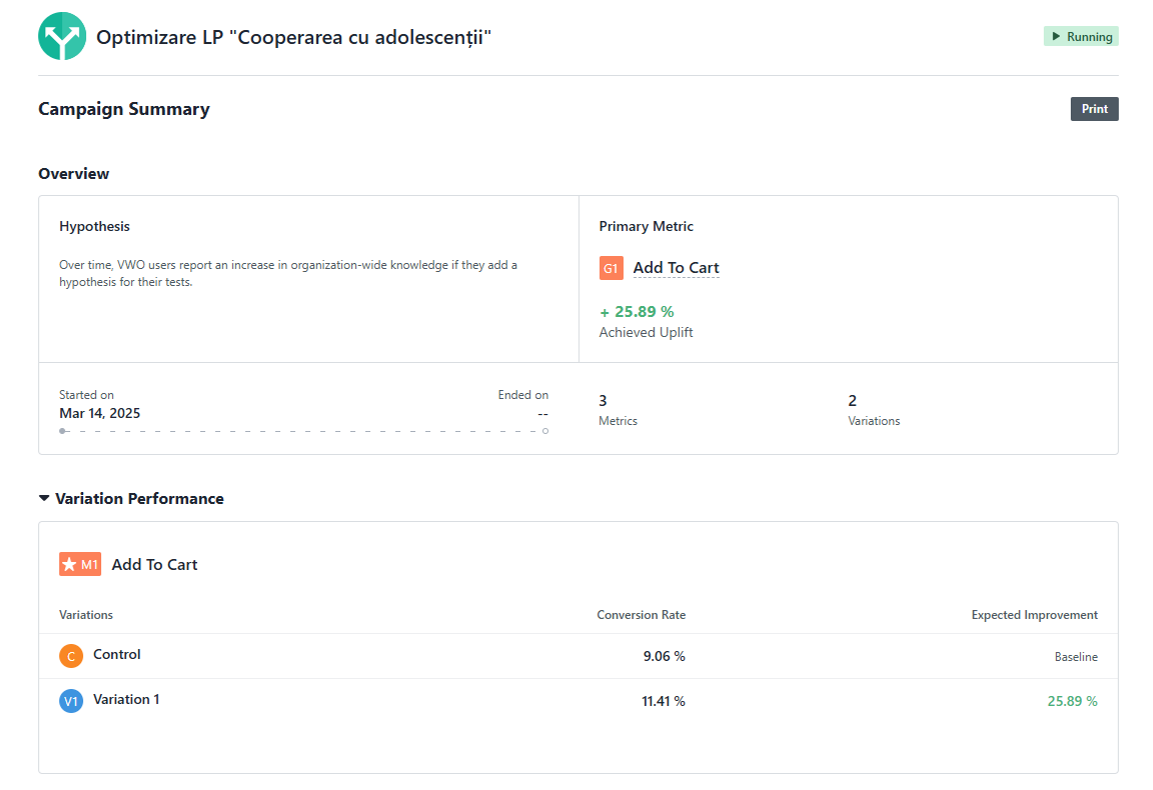This screenshot has width=1153, height=790.
Task: Select the Control variation name
Action: (117, 655)
